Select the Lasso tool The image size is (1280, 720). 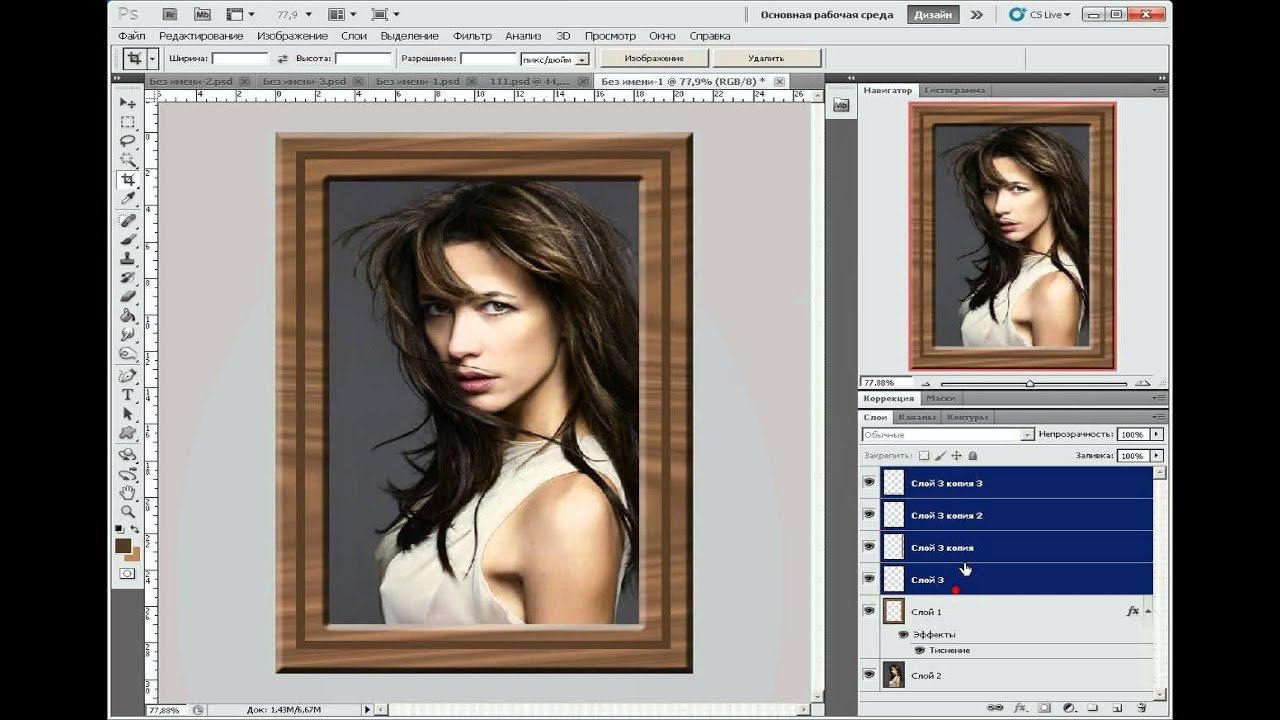(128, 141)
